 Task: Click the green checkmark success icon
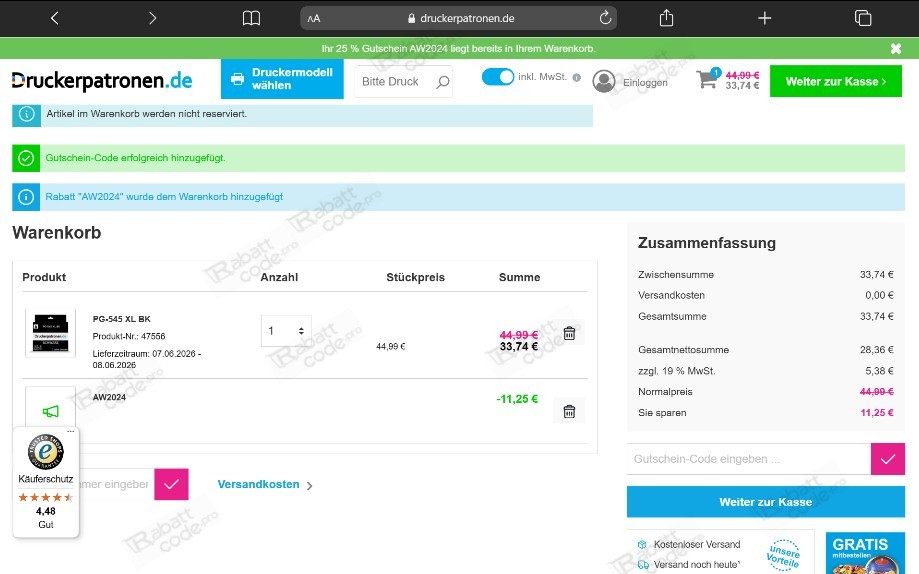pos(26,158)
